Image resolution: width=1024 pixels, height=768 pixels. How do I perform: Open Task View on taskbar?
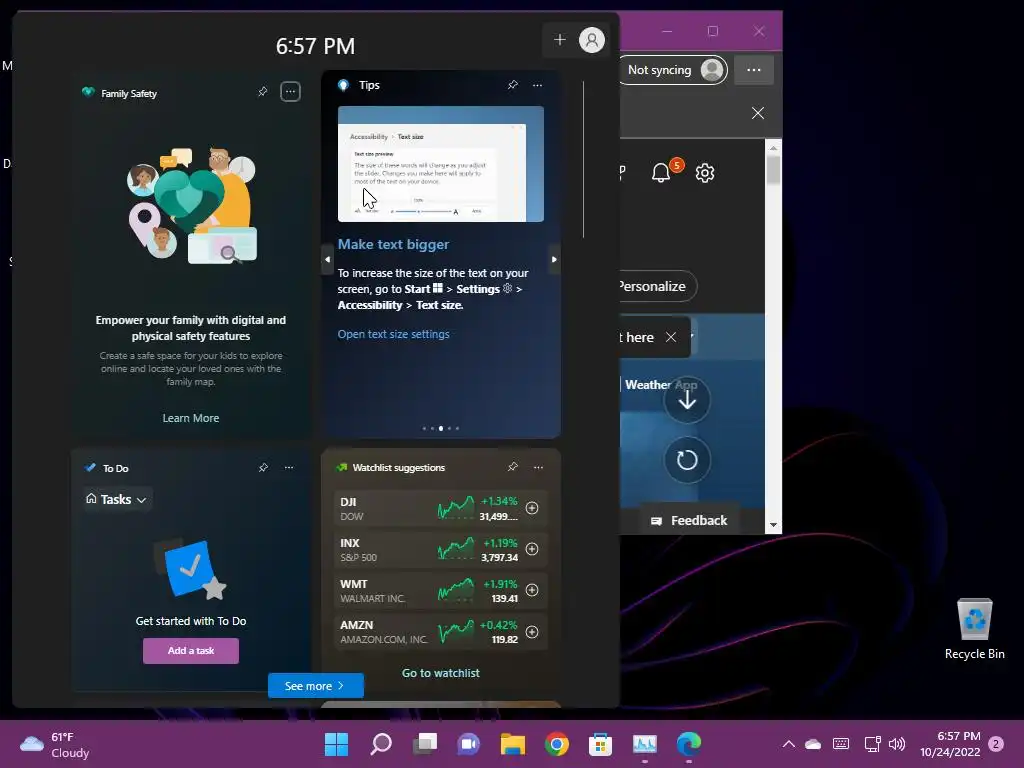pos(425,744)
